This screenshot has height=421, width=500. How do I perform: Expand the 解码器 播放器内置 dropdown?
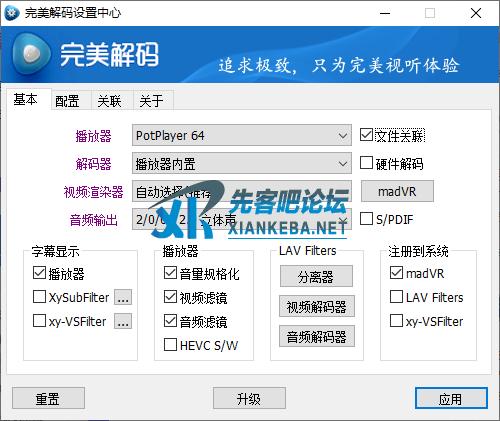click(242, 163)
